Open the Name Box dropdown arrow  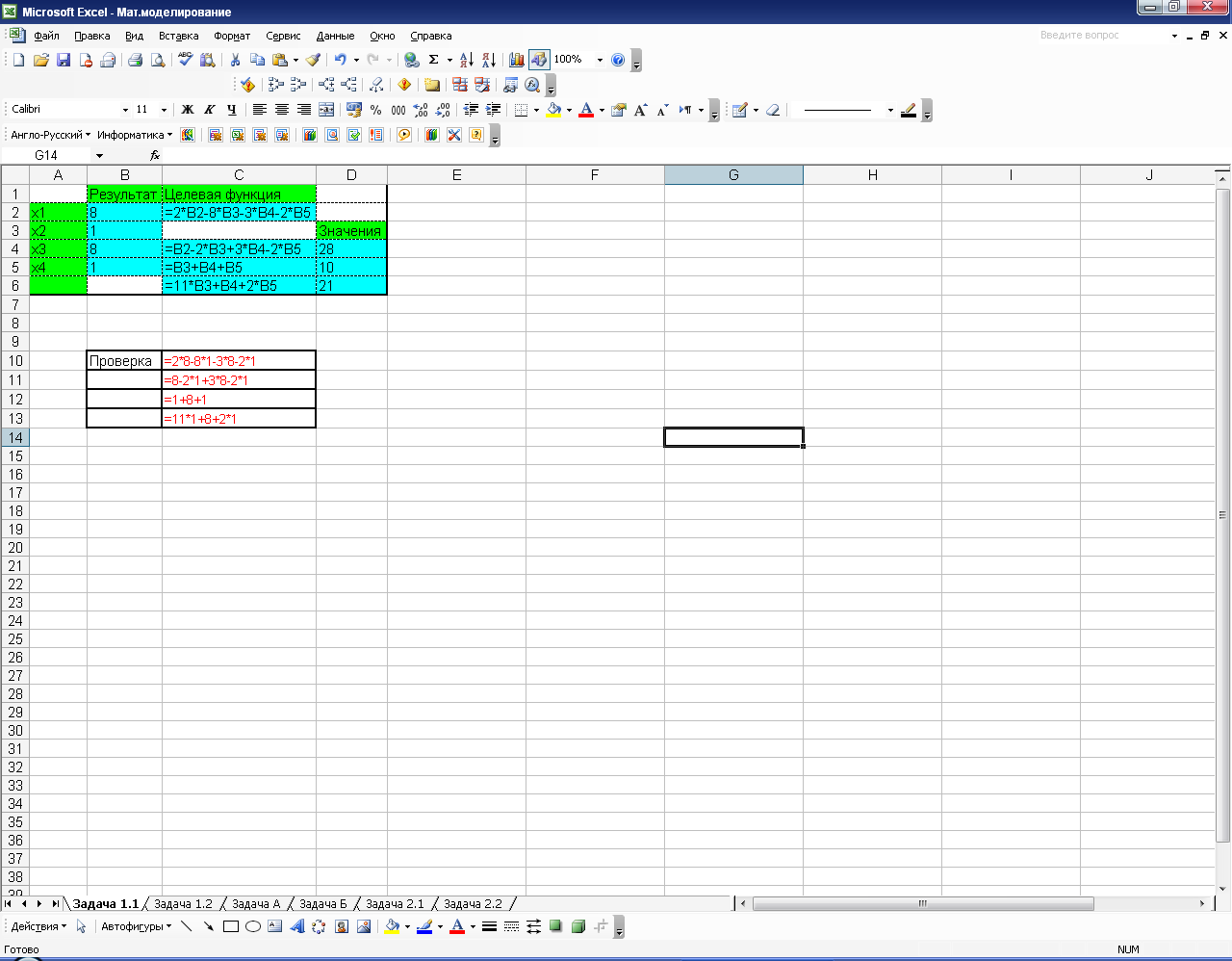(99, 155)
